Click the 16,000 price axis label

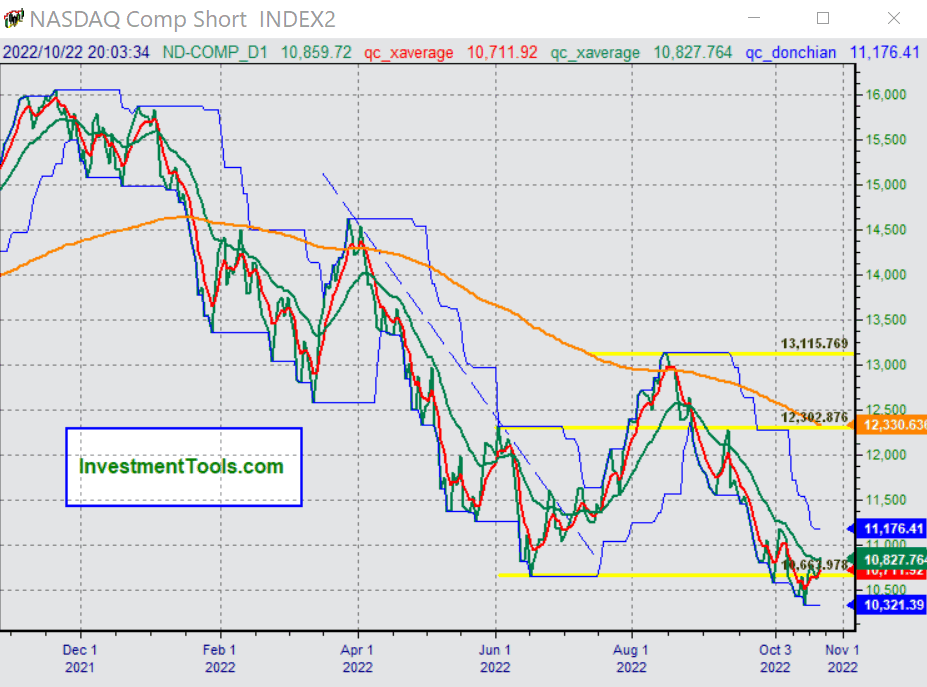point(884,95)
